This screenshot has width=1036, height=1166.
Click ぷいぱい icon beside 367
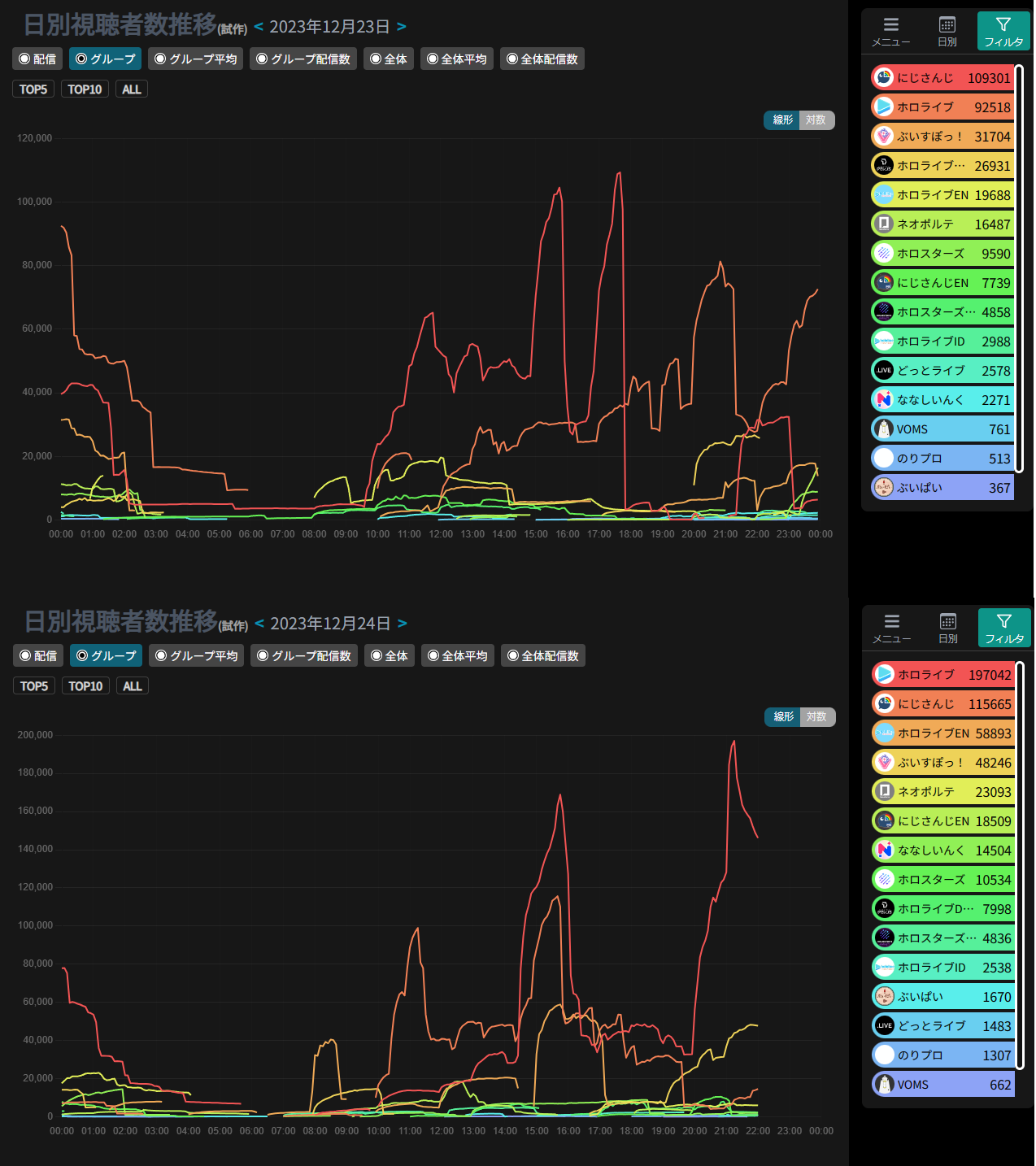(884, 487)
